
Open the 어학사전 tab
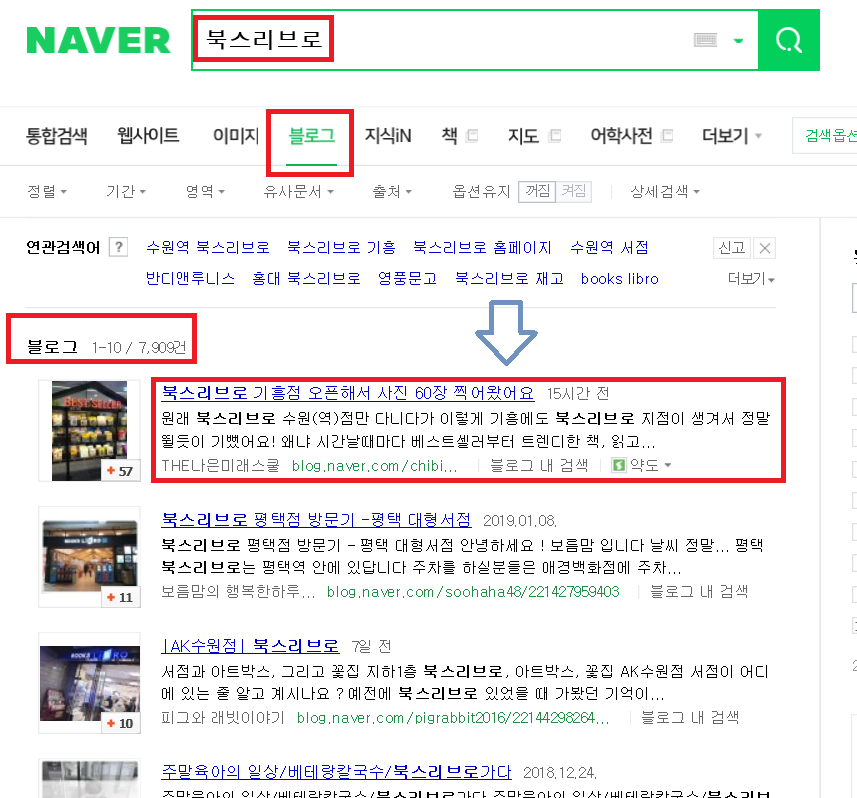tap(621, 136)
